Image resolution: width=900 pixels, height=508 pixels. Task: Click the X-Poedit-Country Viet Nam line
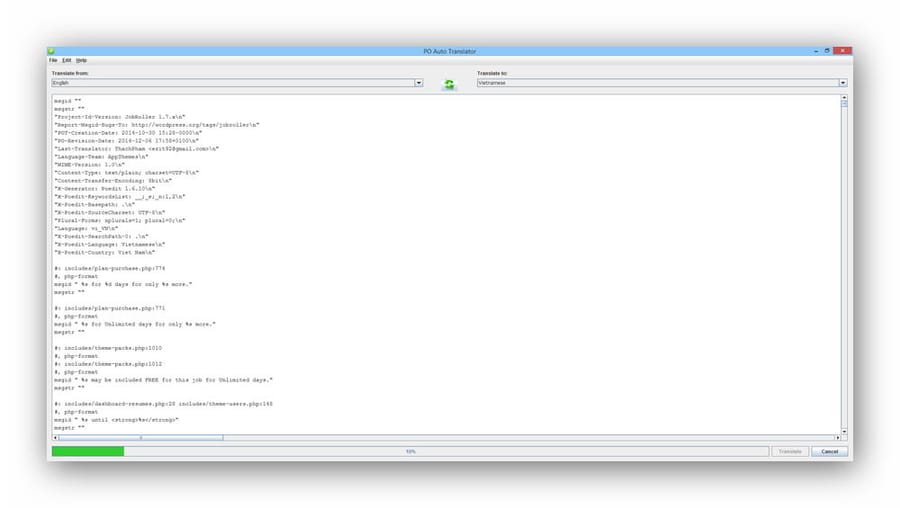coord(104,253)
